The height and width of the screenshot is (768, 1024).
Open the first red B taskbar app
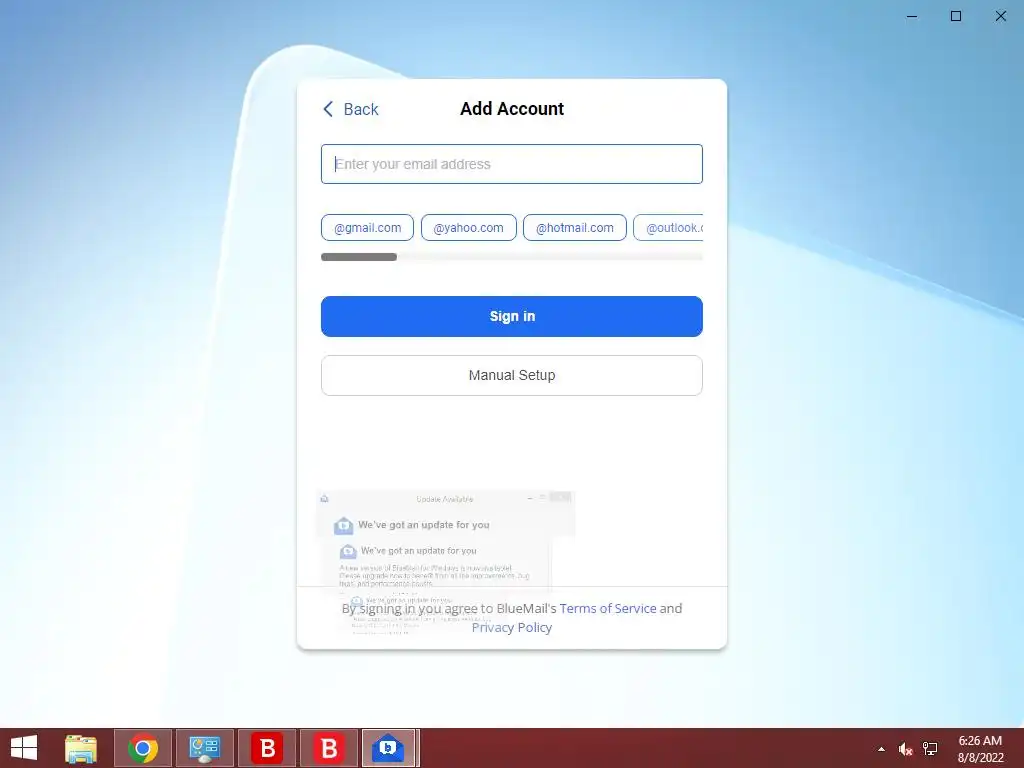point(266,748)
